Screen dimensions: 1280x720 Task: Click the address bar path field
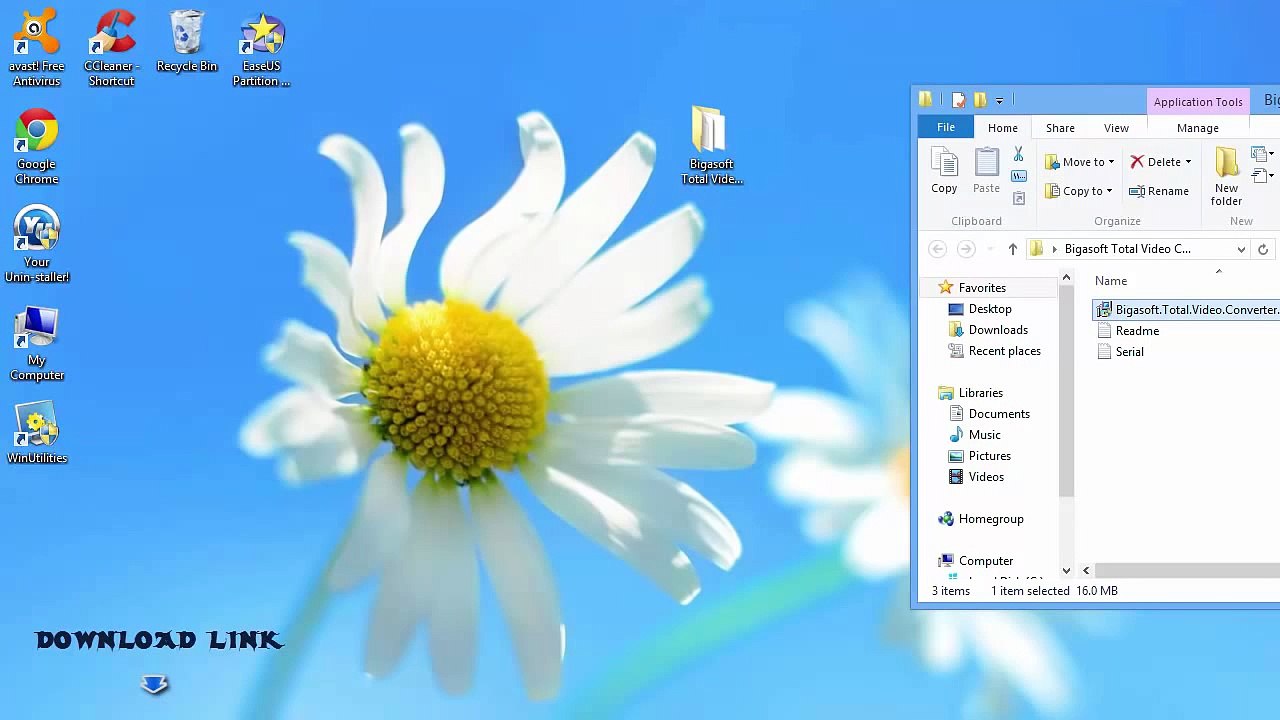1140,249
